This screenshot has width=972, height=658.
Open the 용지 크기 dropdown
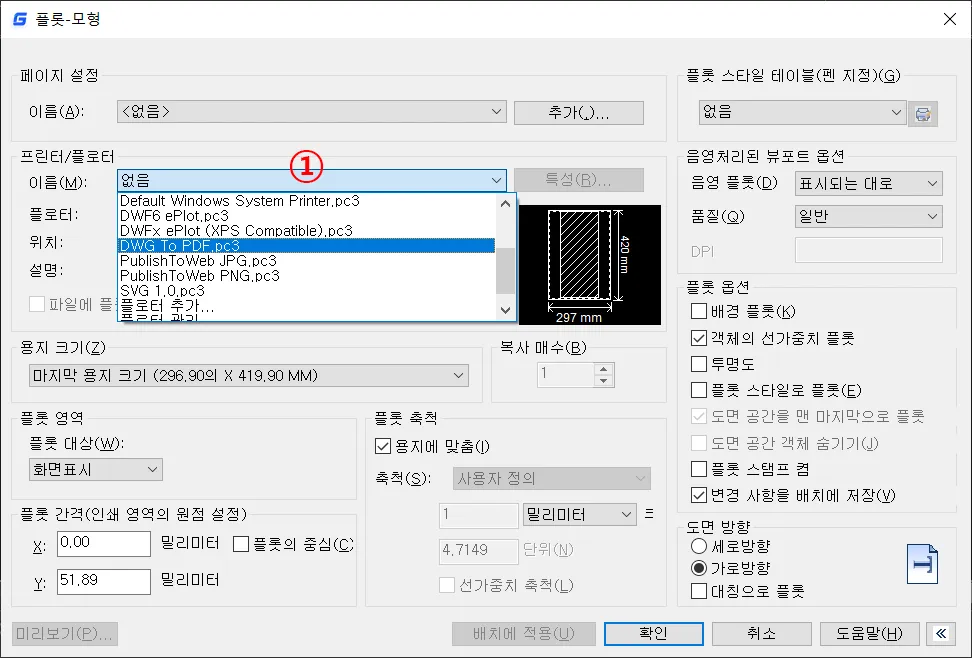click(x=249, y=375)
